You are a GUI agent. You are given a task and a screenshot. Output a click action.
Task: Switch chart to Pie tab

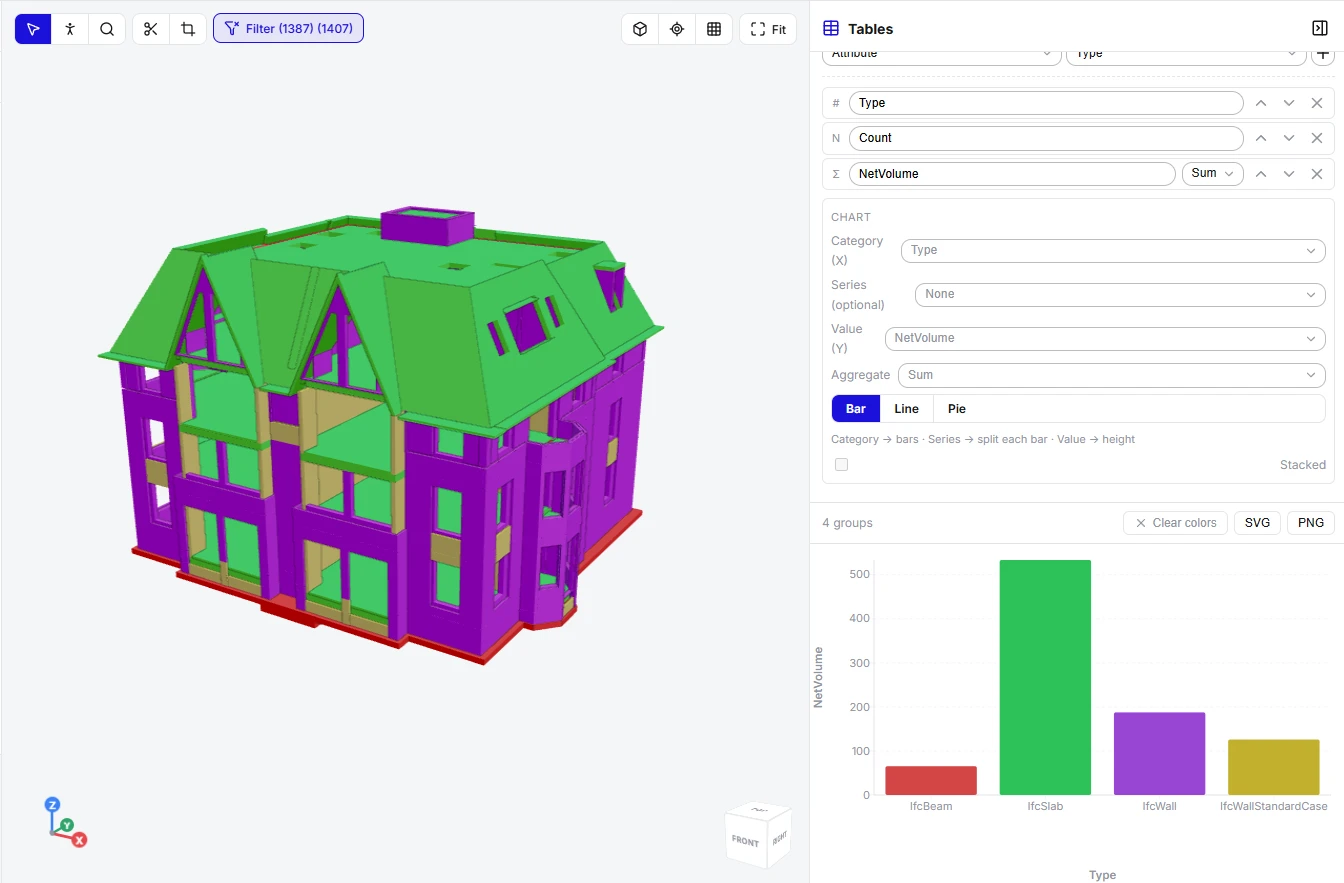point(957,409)
